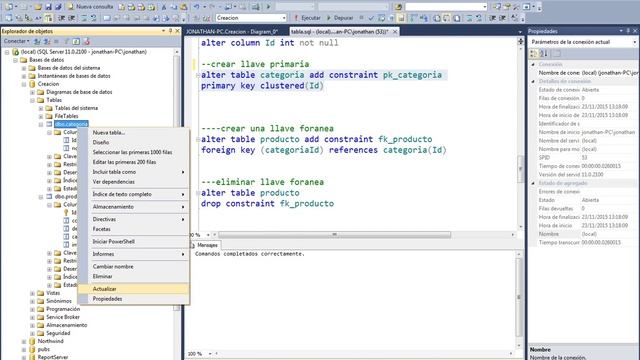This screenshot has width=640, height=360.
Task: Choose Actualizar in the context menu
Action: (133, 289)
